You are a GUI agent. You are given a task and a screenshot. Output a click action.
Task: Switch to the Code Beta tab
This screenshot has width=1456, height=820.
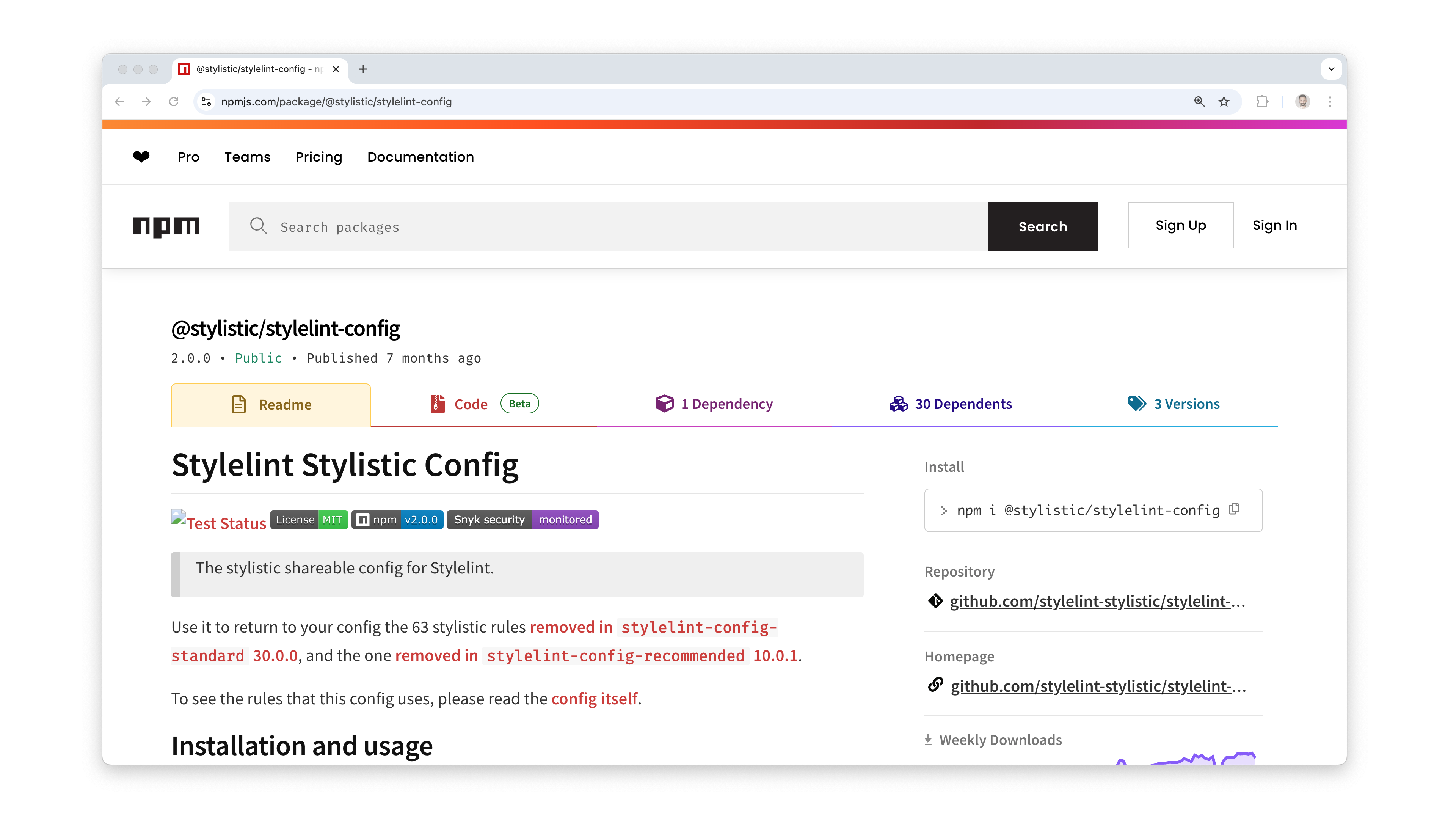(484, 404)
